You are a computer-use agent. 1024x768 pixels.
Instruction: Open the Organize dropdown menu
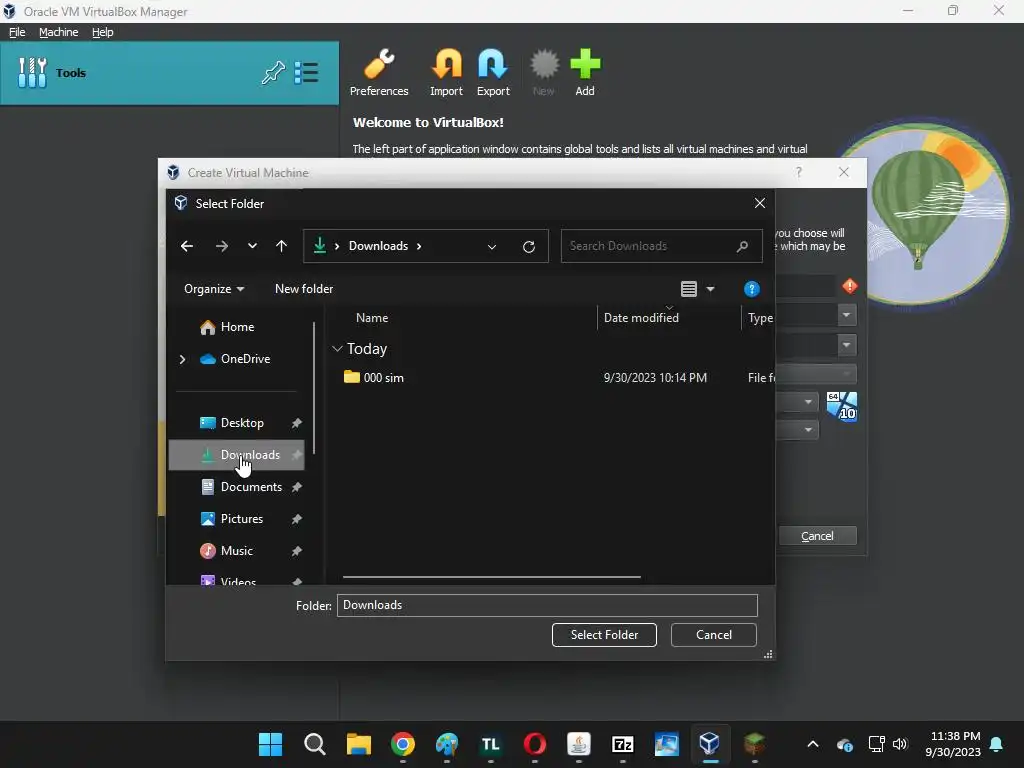214,289
